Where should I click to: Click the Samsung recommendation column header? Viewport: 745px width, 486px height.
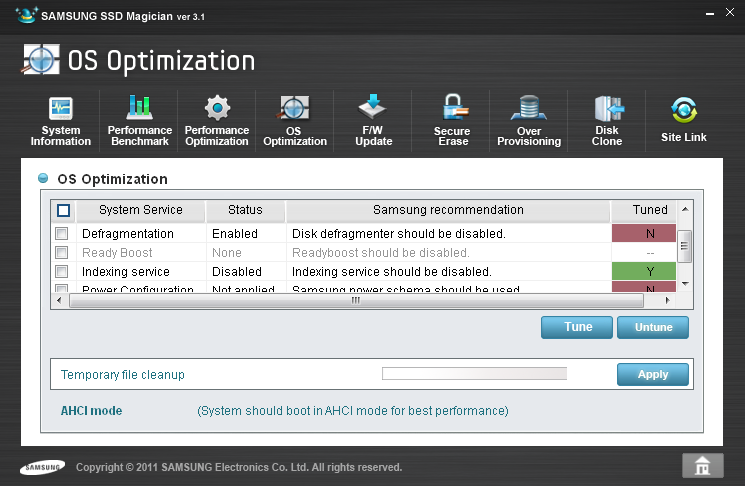[x=448, y=210]
